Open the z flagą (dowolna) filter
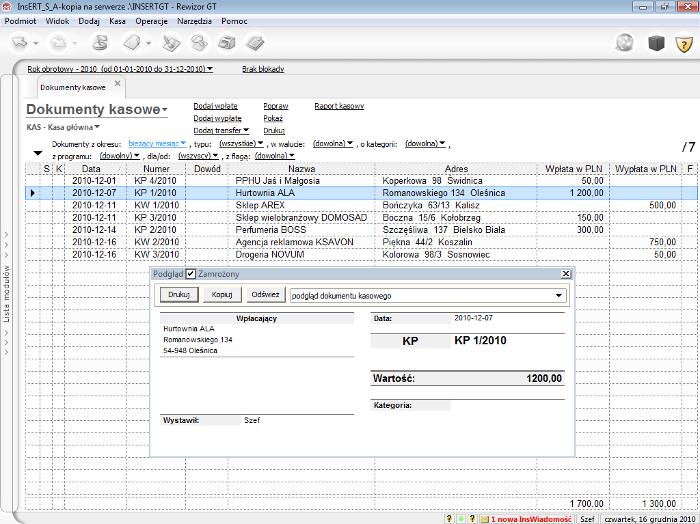Screen dimensions: 700x524 tap(275, 155)
